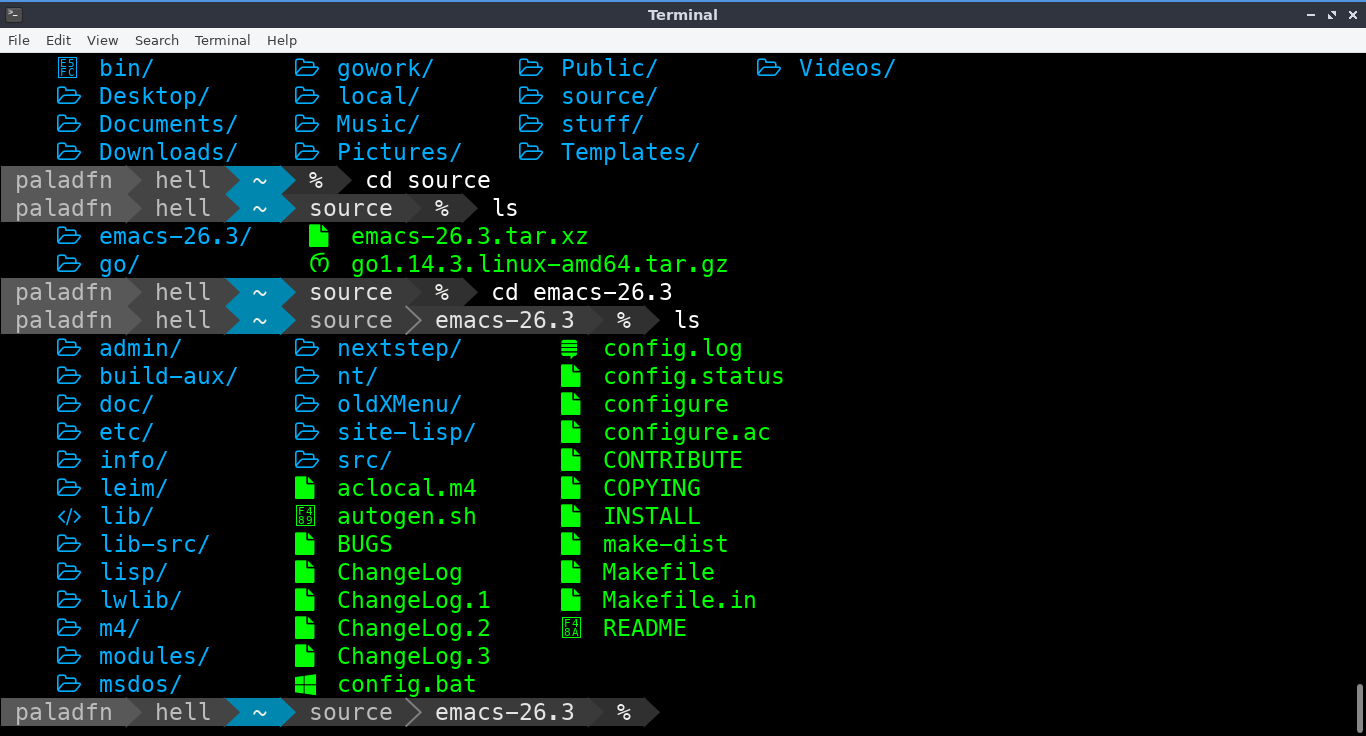
Task: Click the config.status file name
Action: tap(694, 376)
